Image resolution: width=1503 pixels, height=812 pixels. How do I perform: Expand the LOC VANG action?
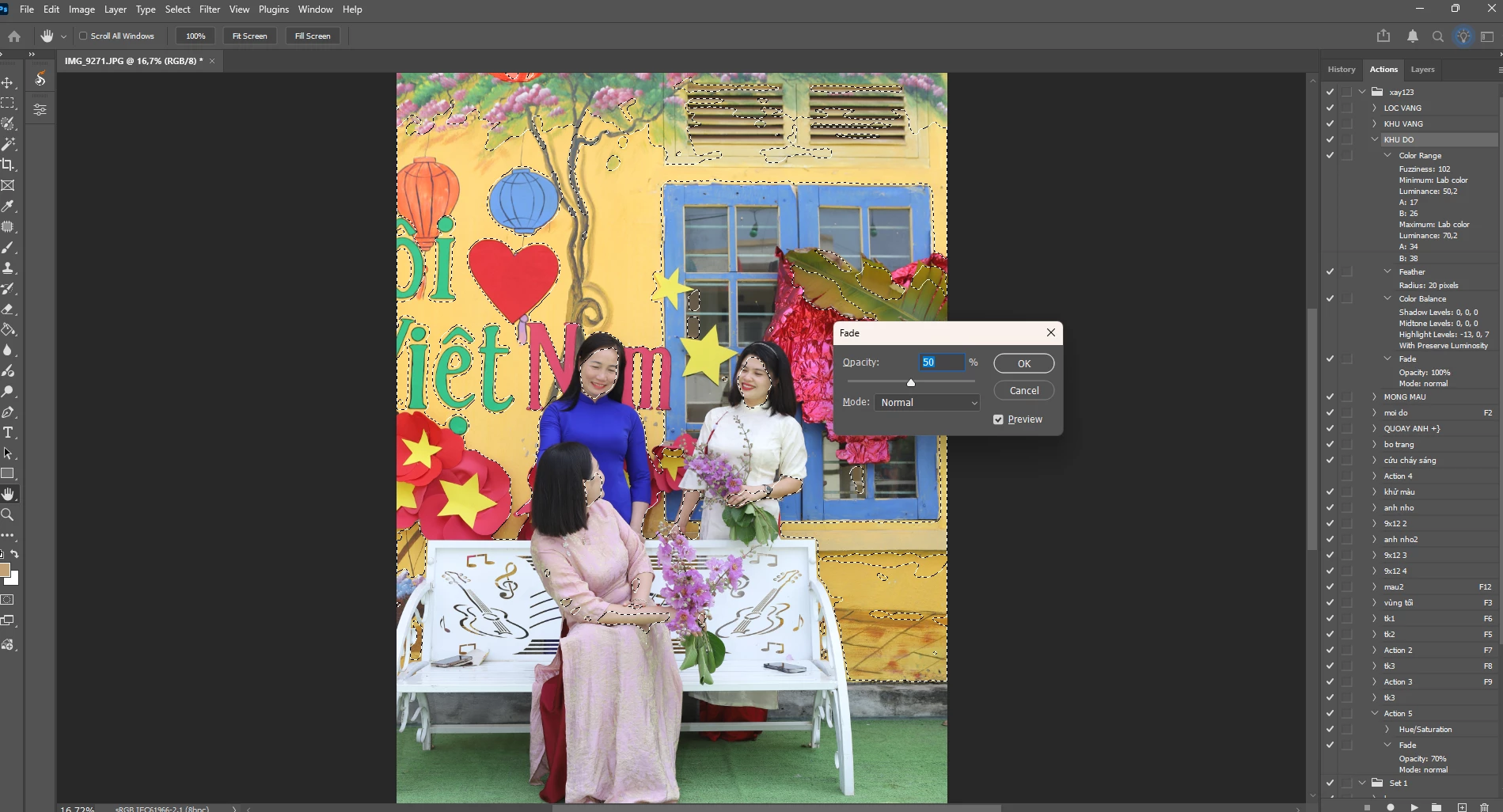pyautogui.click(x=1375, y=108)
